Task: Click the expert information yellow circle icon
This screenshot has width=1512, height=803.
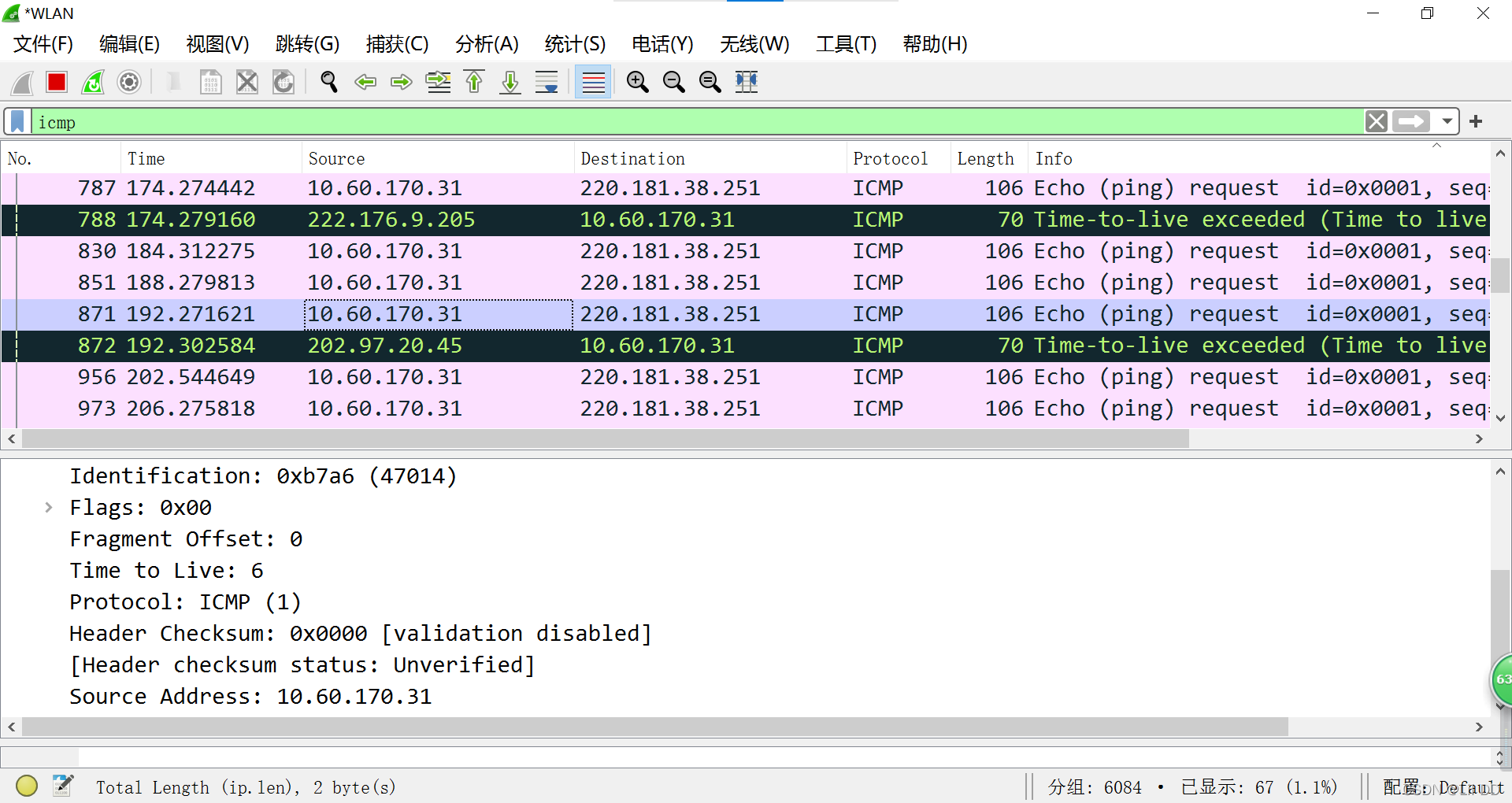Action: tap(27, 786)
